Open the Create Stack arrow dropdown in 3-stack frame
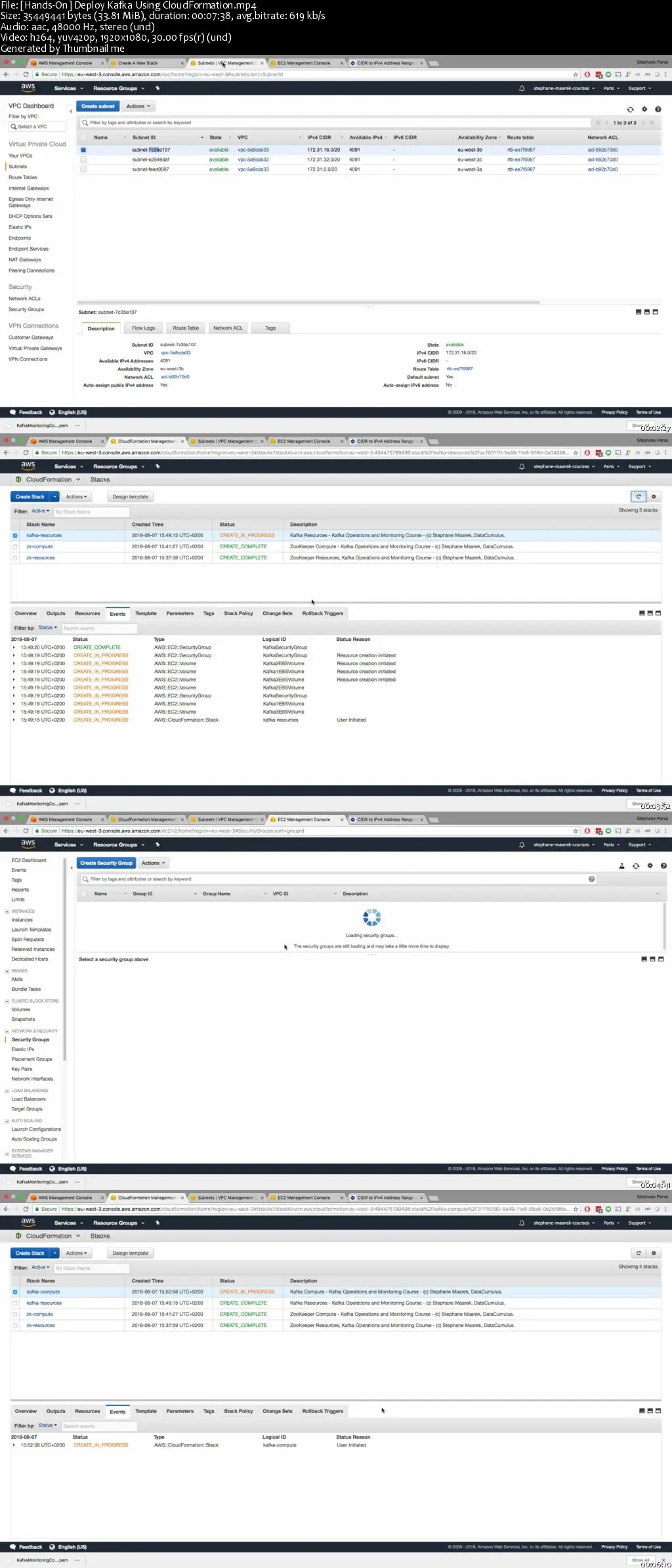Image resolution: width=672 pixels, height=1568 pixels. (55, 497)
